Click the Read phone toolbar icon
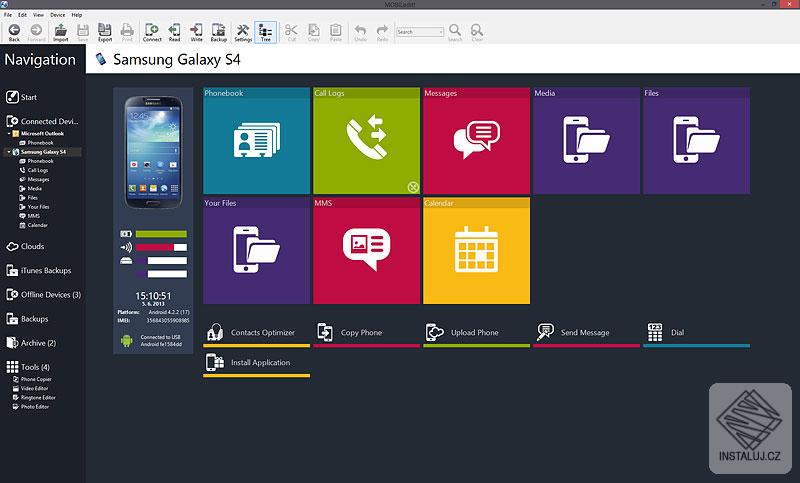This screenshot has height=483, width=800. coord(174,32)
